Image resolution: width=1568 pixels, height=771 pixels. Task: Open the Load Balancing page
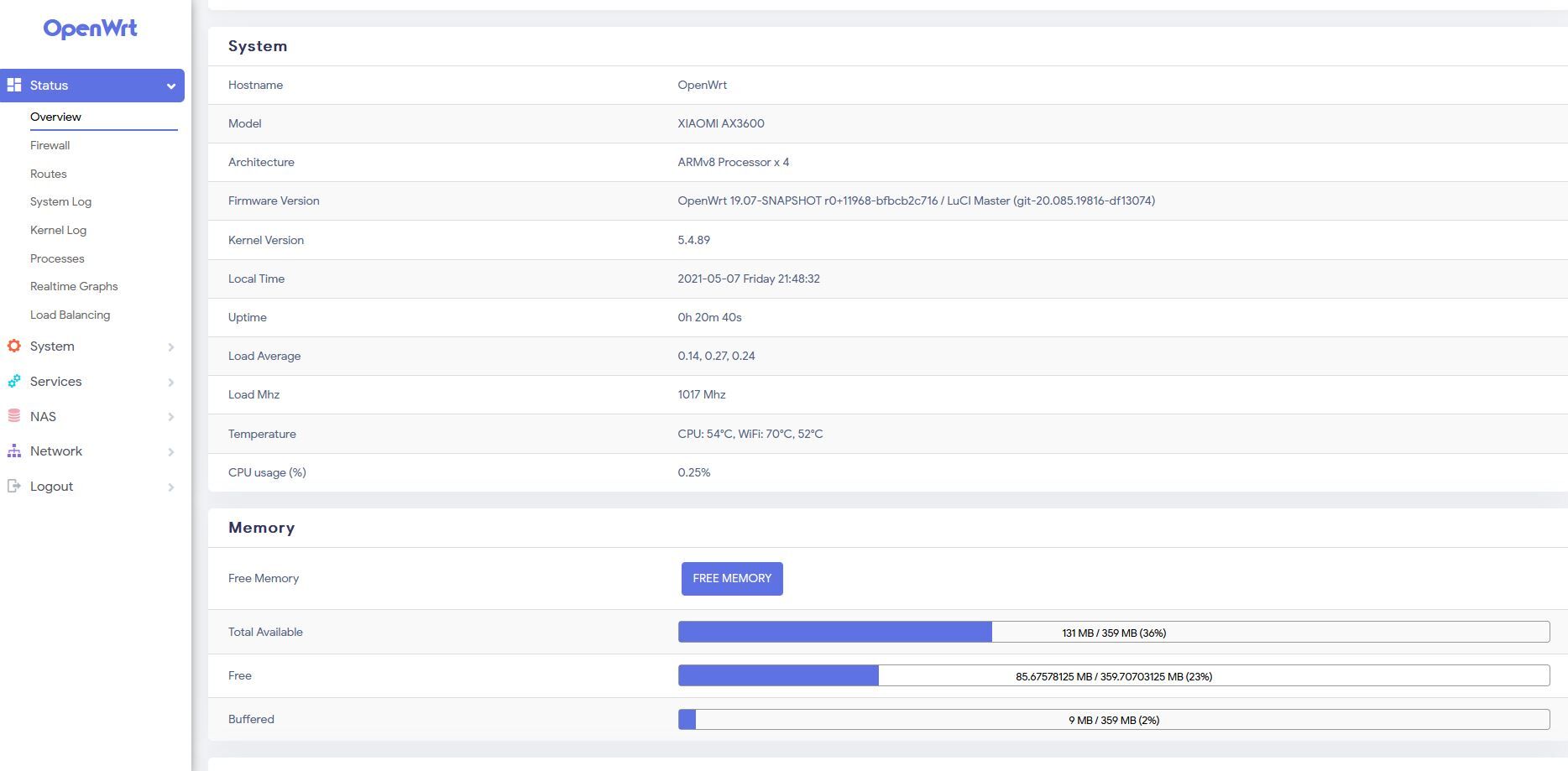click(x=70, y=315)
